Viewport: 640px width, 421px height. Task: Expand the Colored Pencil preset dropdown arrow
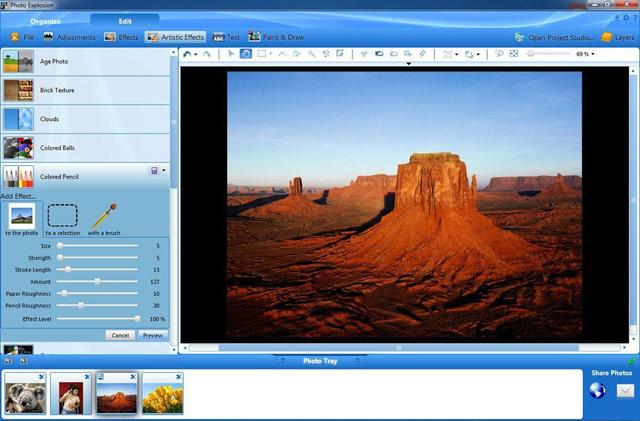click(x=164, y=170)
